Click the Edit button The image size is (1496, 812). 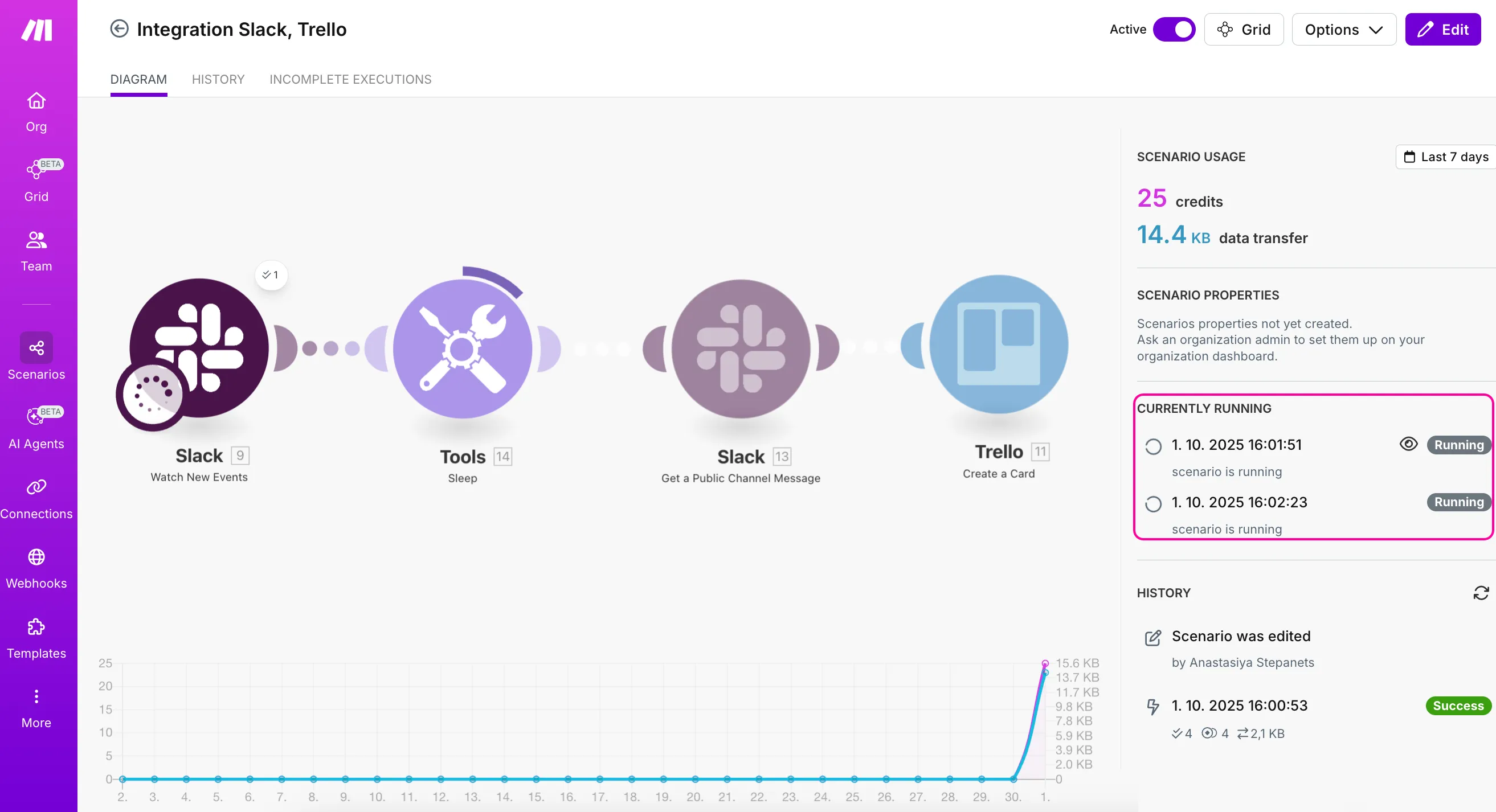click(1442, 30)
